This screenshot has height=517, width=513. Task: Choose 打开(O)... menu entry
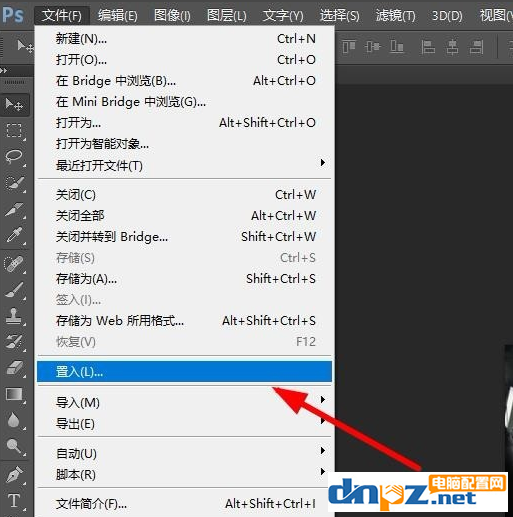tap(184, 60)
